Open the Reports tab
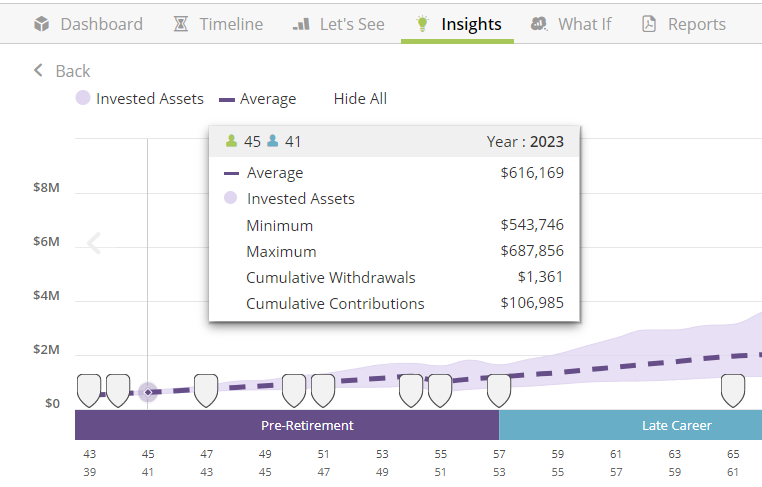Screen dimensions: 762x487 (696, 24)
